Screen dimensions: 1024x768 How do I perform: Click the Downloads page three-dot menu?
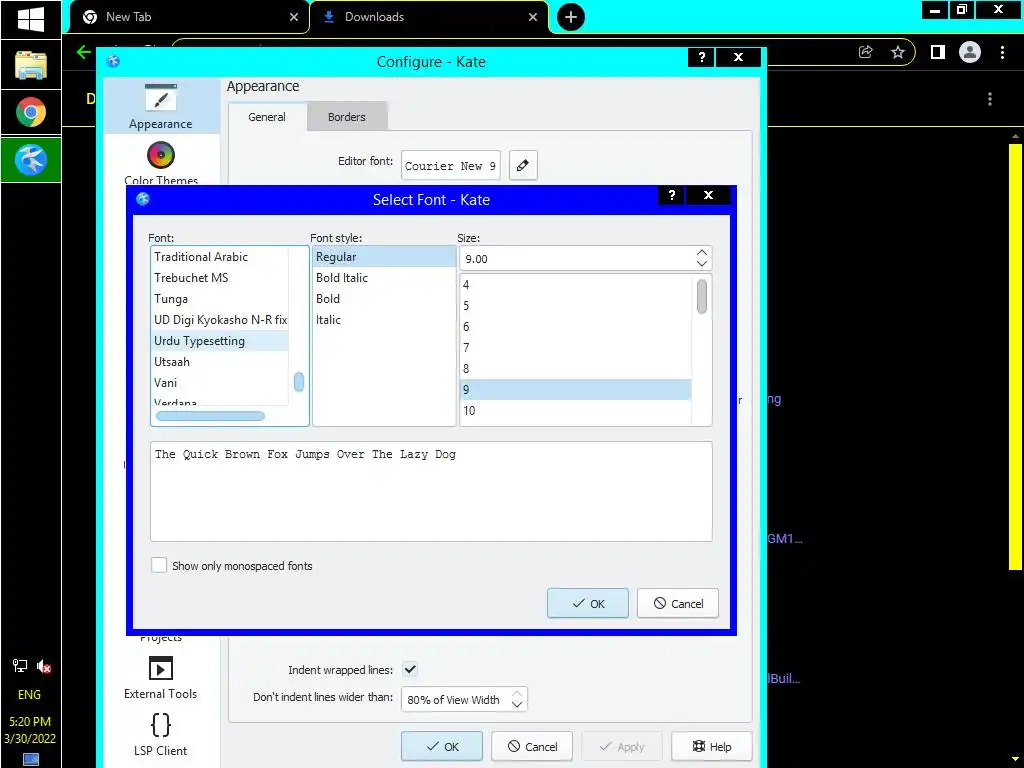[990, 99]
